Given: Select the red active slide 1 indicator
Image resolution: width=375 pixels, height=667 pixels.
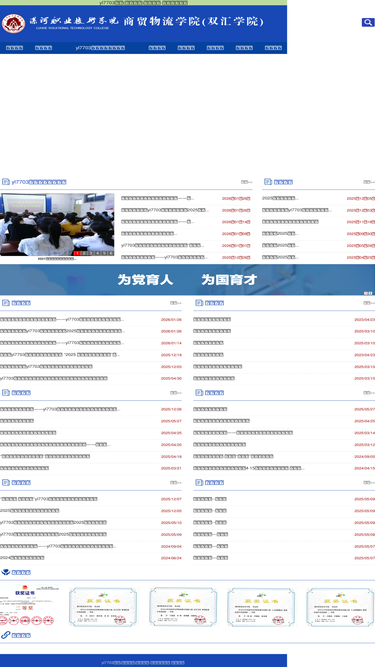Looking at the screenshot, I should pos(77,253).
